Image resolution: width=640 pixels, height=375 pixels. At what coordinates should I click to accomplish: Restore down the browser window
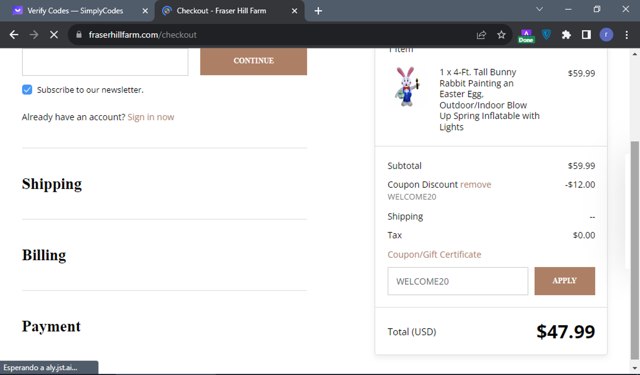coord(597,9)
